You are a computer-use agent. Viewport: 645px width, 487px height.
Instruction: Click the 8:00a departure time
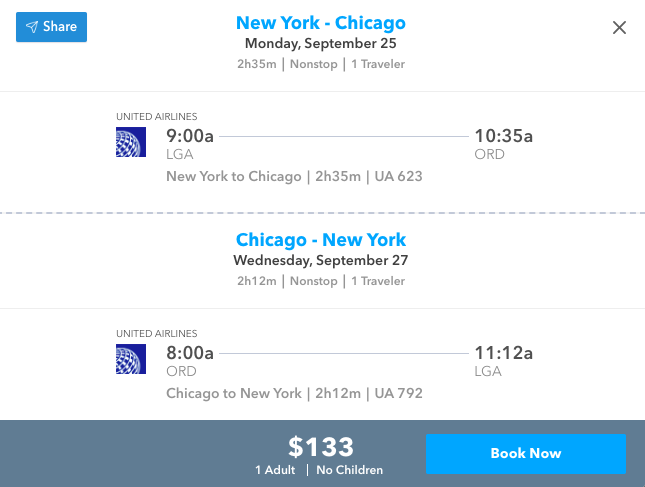[190, 352]
